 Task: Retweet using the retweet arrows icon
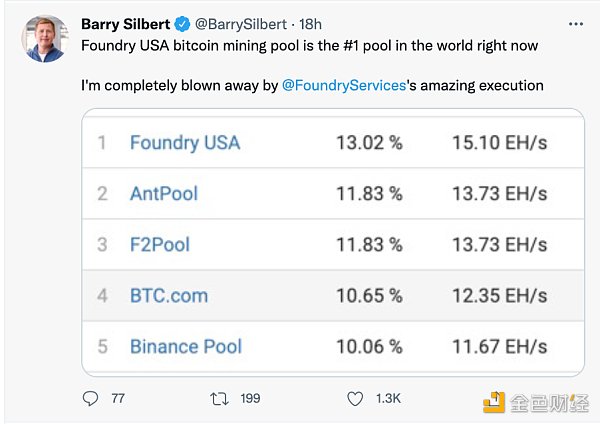(219, 399)
